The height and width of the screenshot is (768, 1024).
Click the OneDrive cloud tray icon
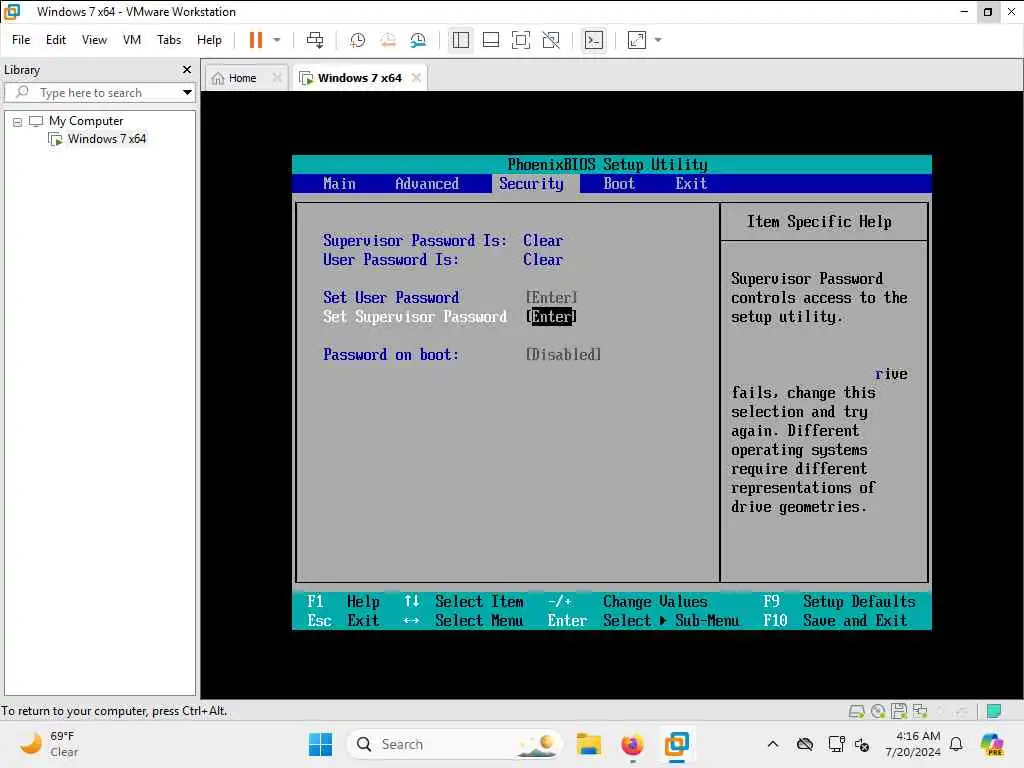(805, 744)
